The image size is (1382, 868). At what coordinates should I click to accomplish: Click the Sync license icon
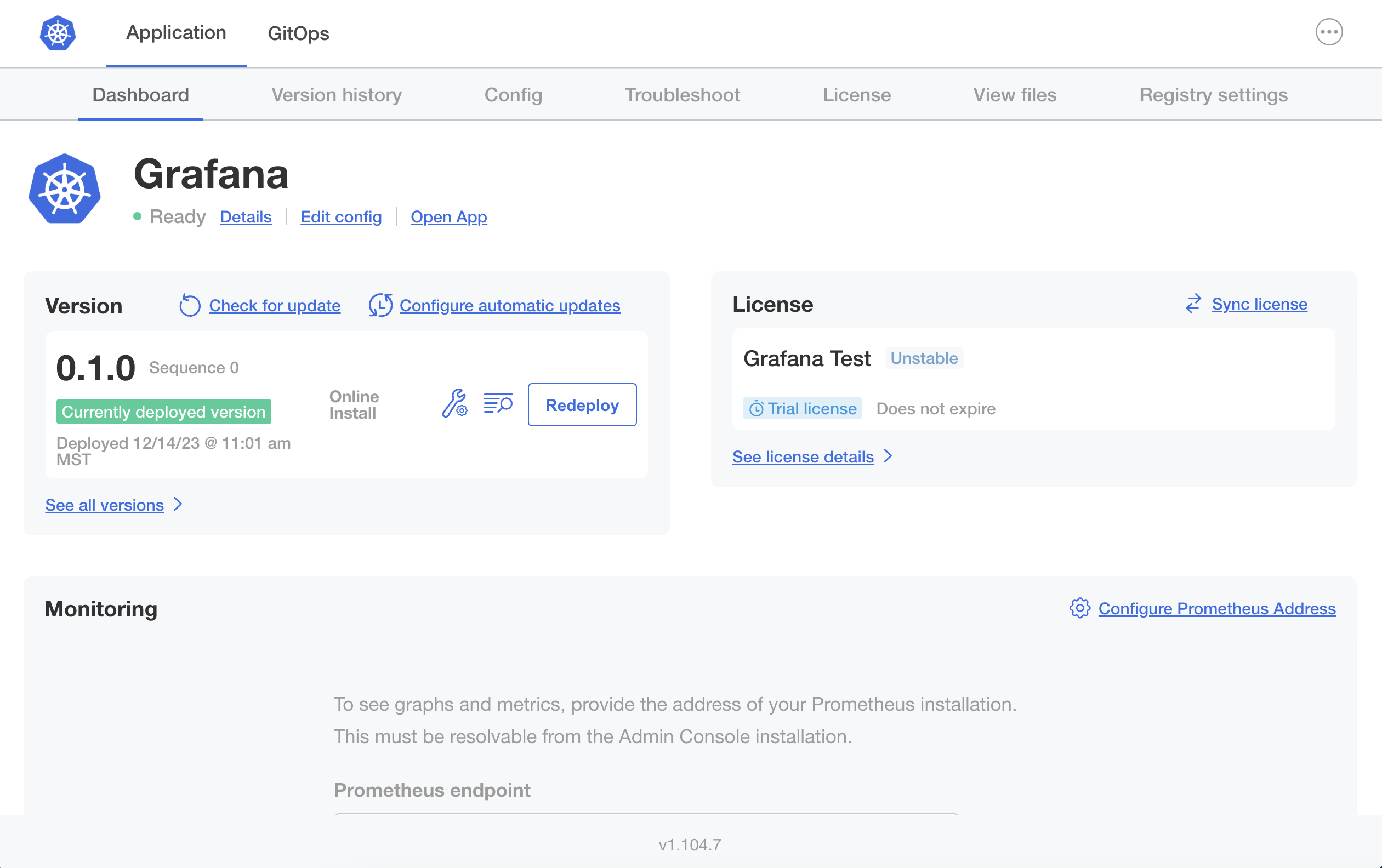click(1194, 304)
